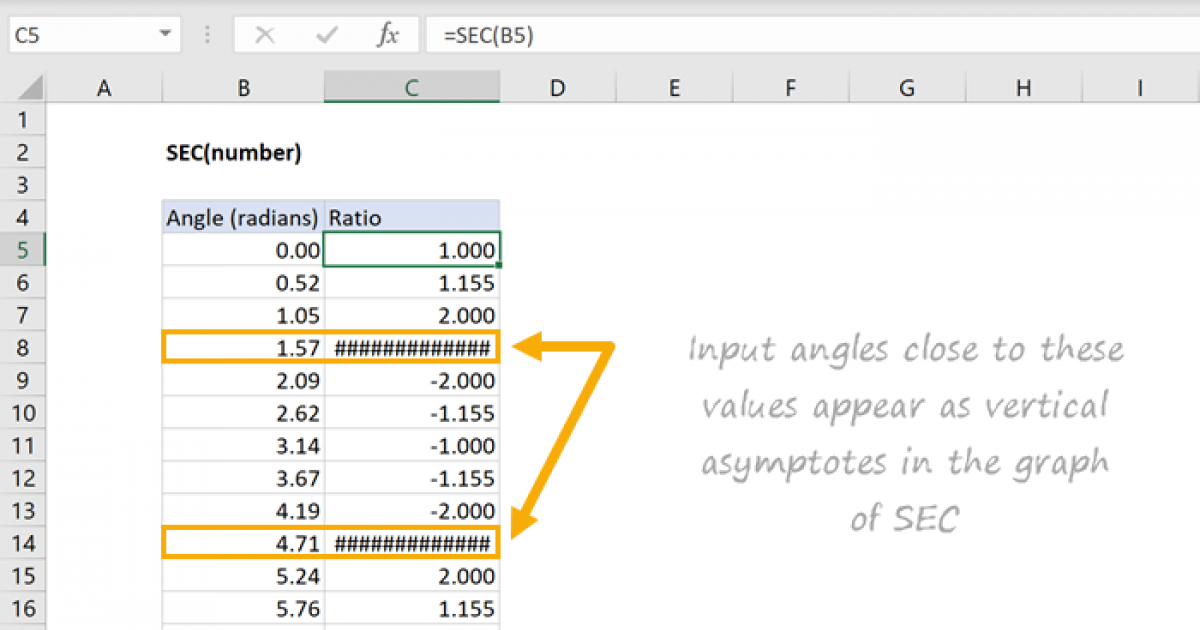Select the cell containing =SEC(B5) formula text
Image resolution: width=1200 pixels, height=630 pixels.
(500, 34)
